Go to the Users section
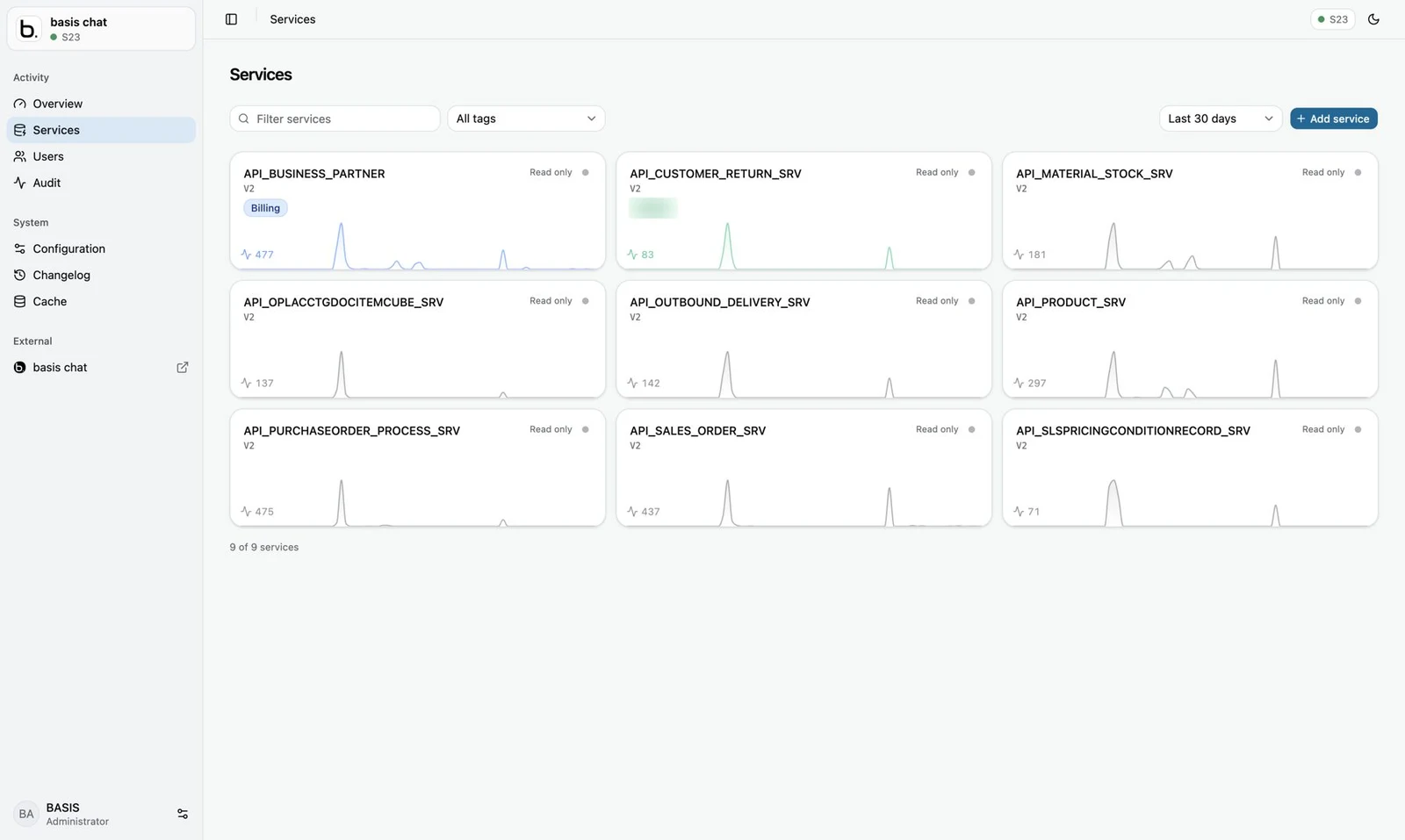This screenshot has height=840, width=1405. (x=101, y=156)
